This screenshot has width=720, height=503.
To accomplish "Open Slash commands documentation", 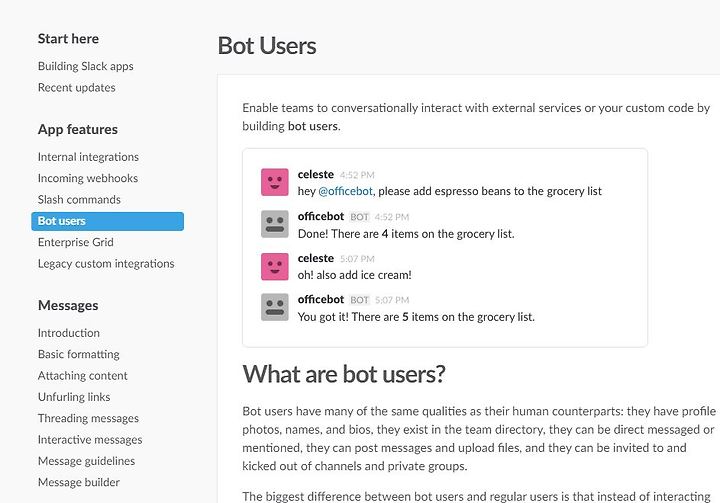I will click(79, 199).
